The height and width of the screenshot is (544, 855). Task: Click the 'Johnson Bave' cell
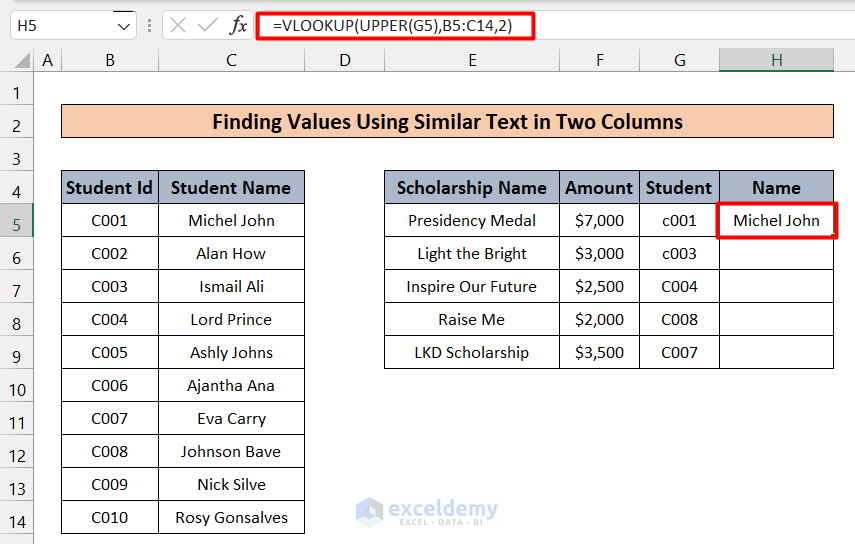[231, 451]
